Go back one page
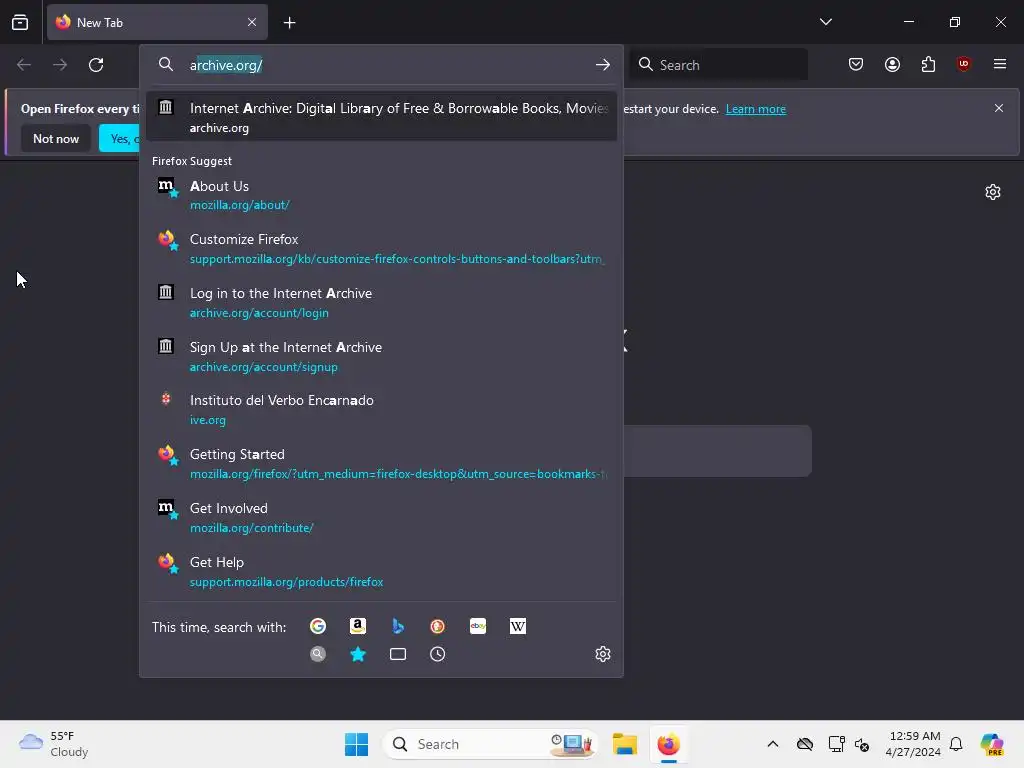This screenshot has height=768, width=1024. [24, 65]
